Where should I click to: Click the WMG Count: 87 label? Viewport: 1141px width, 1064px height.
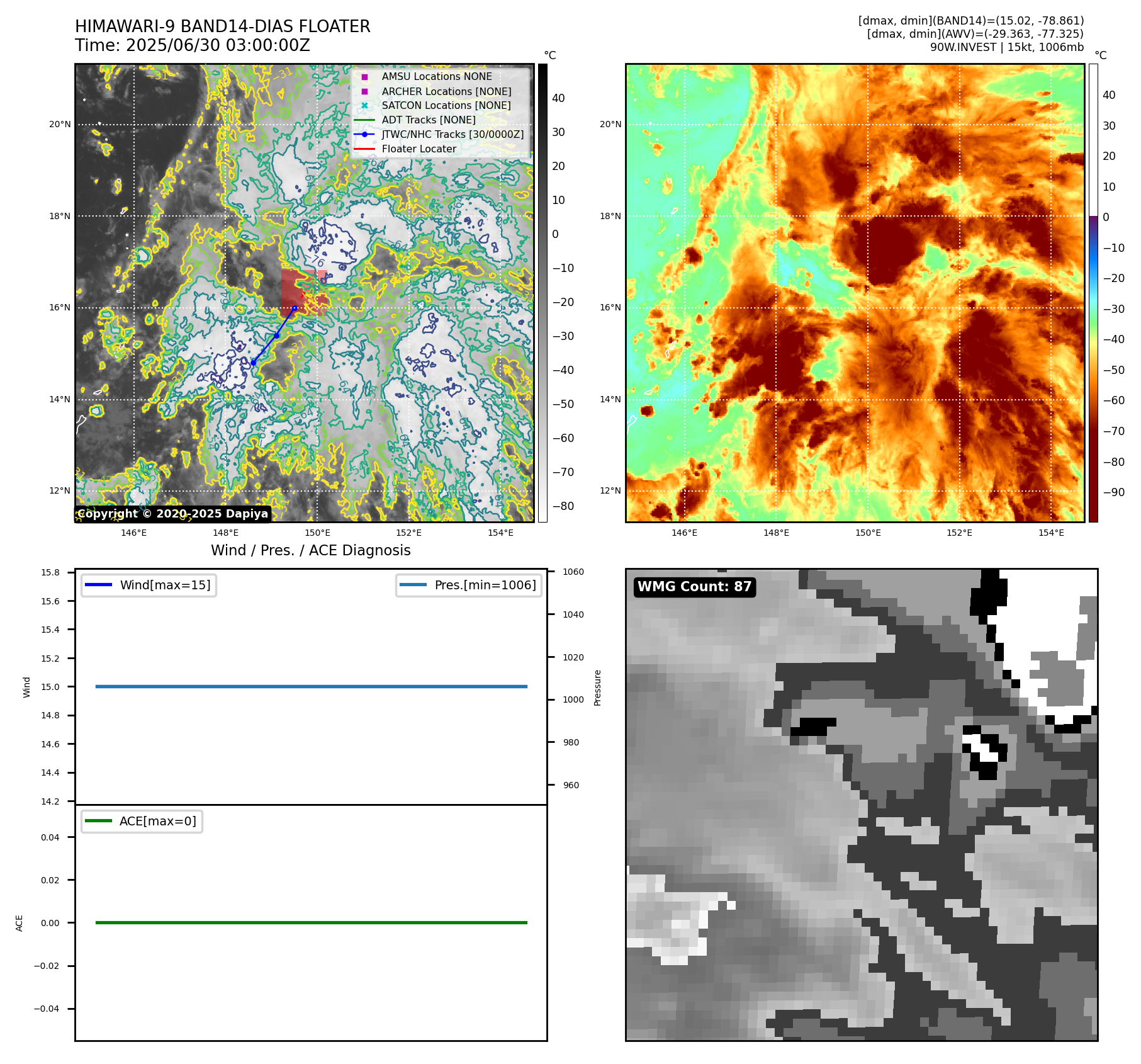694,587
